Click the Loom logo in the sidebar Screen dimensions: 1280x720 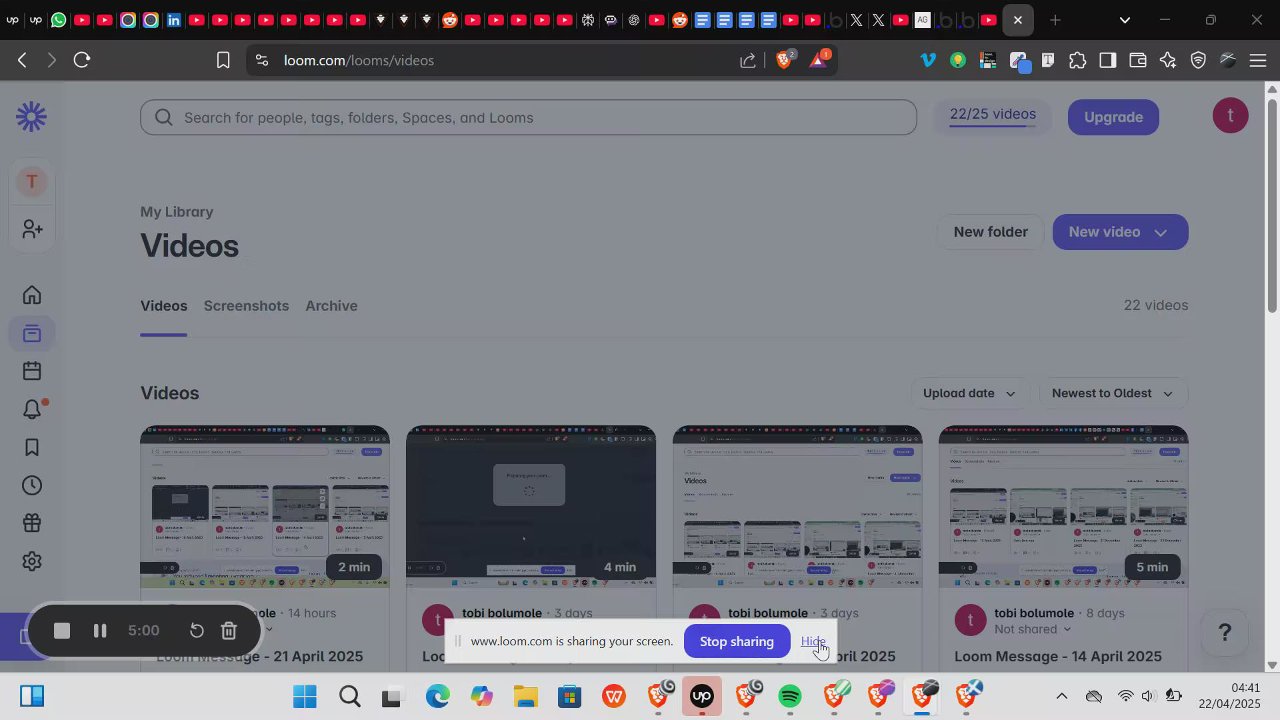pos(31,117)
